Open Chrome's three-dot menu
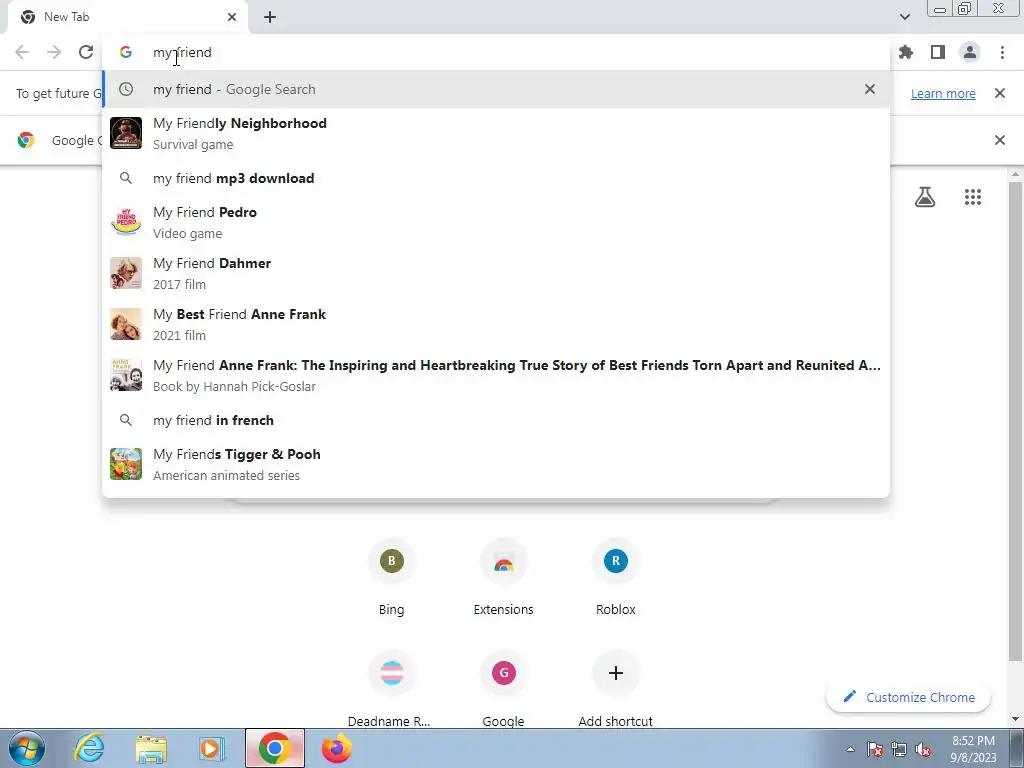The height and width of the screenshot is (768, 1024). pos(1002,52)
